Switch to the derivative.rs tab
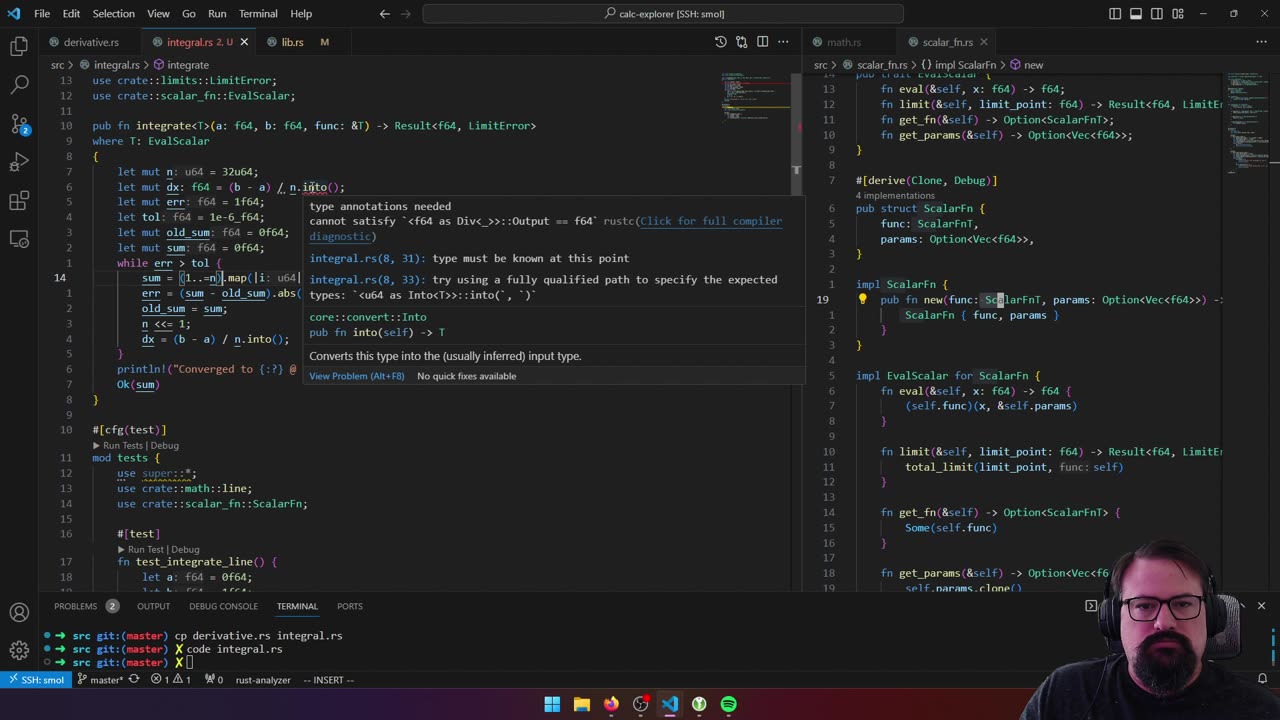The height and width of the screenshot is (720, 1280). click(x=90, y=42)
